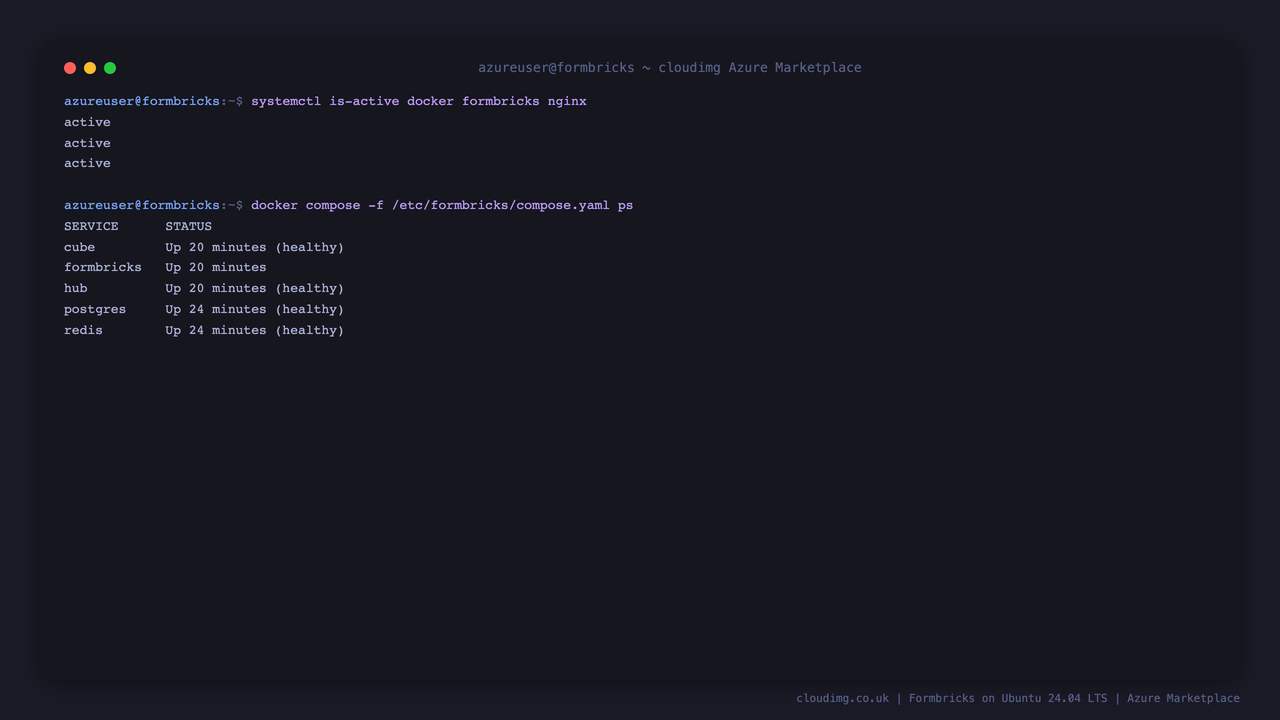Image resolution: width=1280 pixels, height=720 pixels.
Task: Click the footer text Formbricks on Ubuntu 24.04 LTS
Action: [x=1008, y=698]
